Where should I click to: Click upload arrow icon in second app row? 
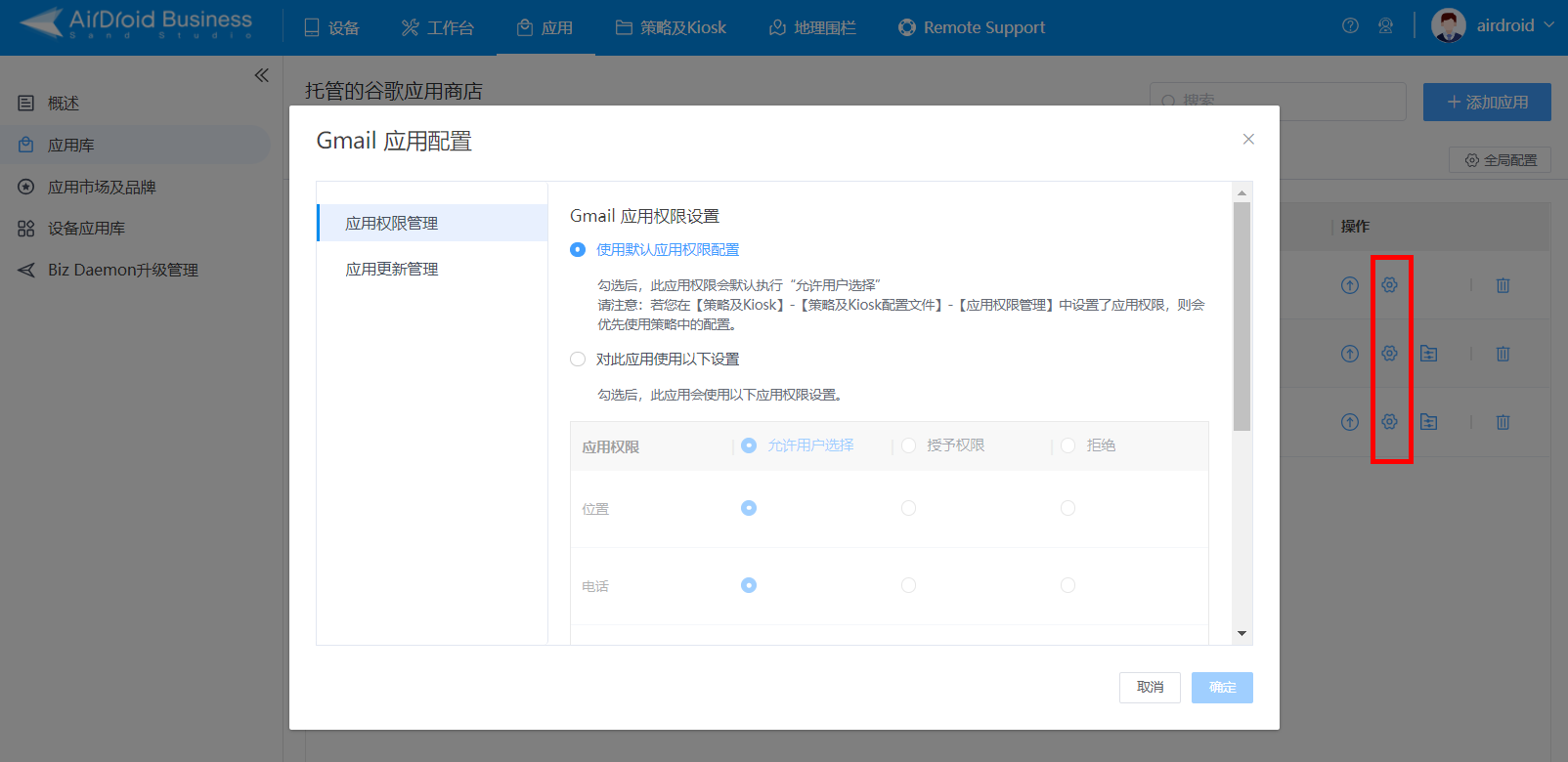[1350, 354]
